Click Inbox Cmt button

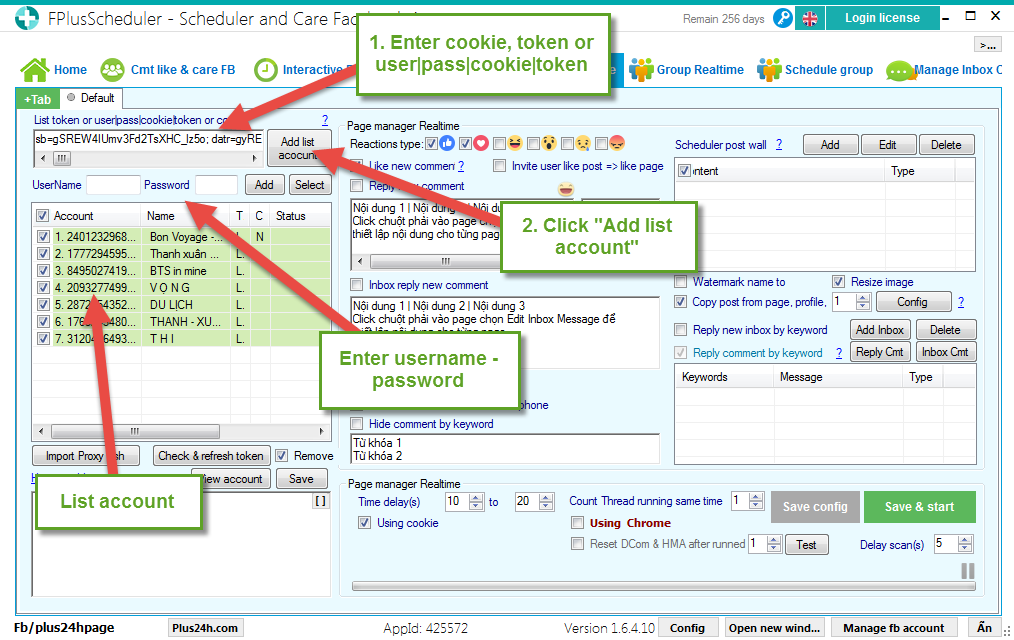coord(945,352)
